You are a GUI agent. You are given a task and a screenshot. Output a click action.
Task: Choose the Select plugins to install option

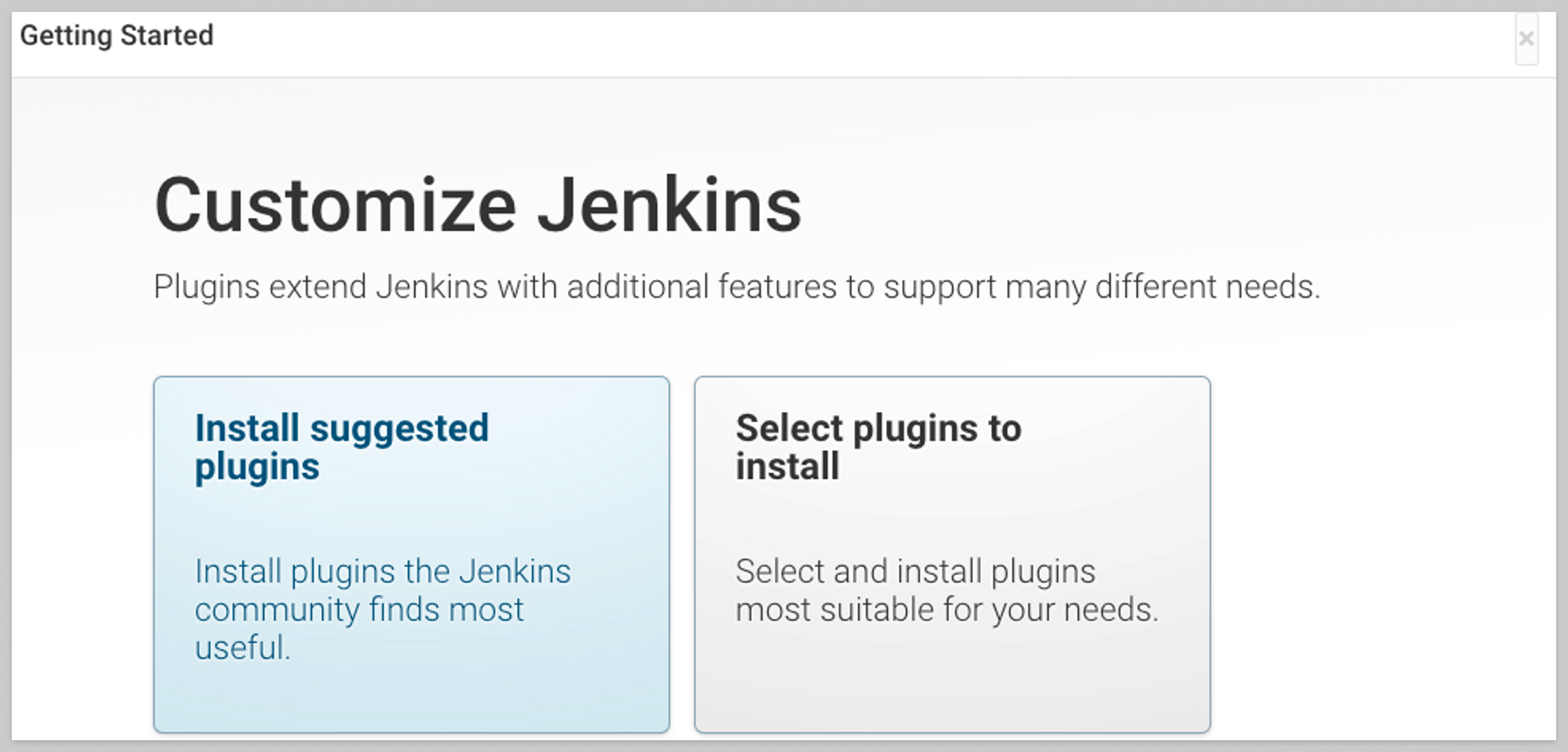pos(952,554)
